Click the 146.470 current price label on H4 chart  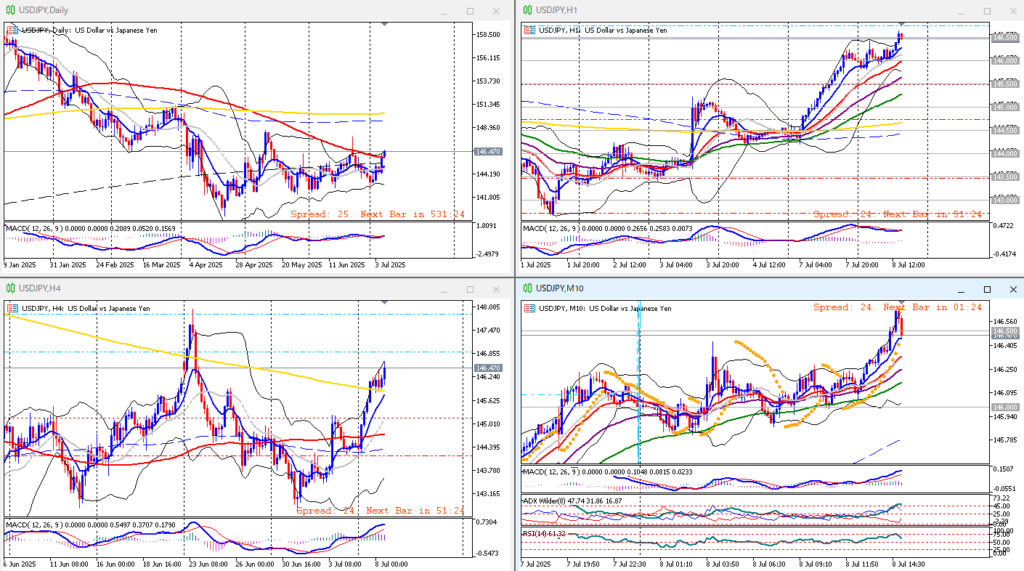pyautogui.click(x=488, y=368)
